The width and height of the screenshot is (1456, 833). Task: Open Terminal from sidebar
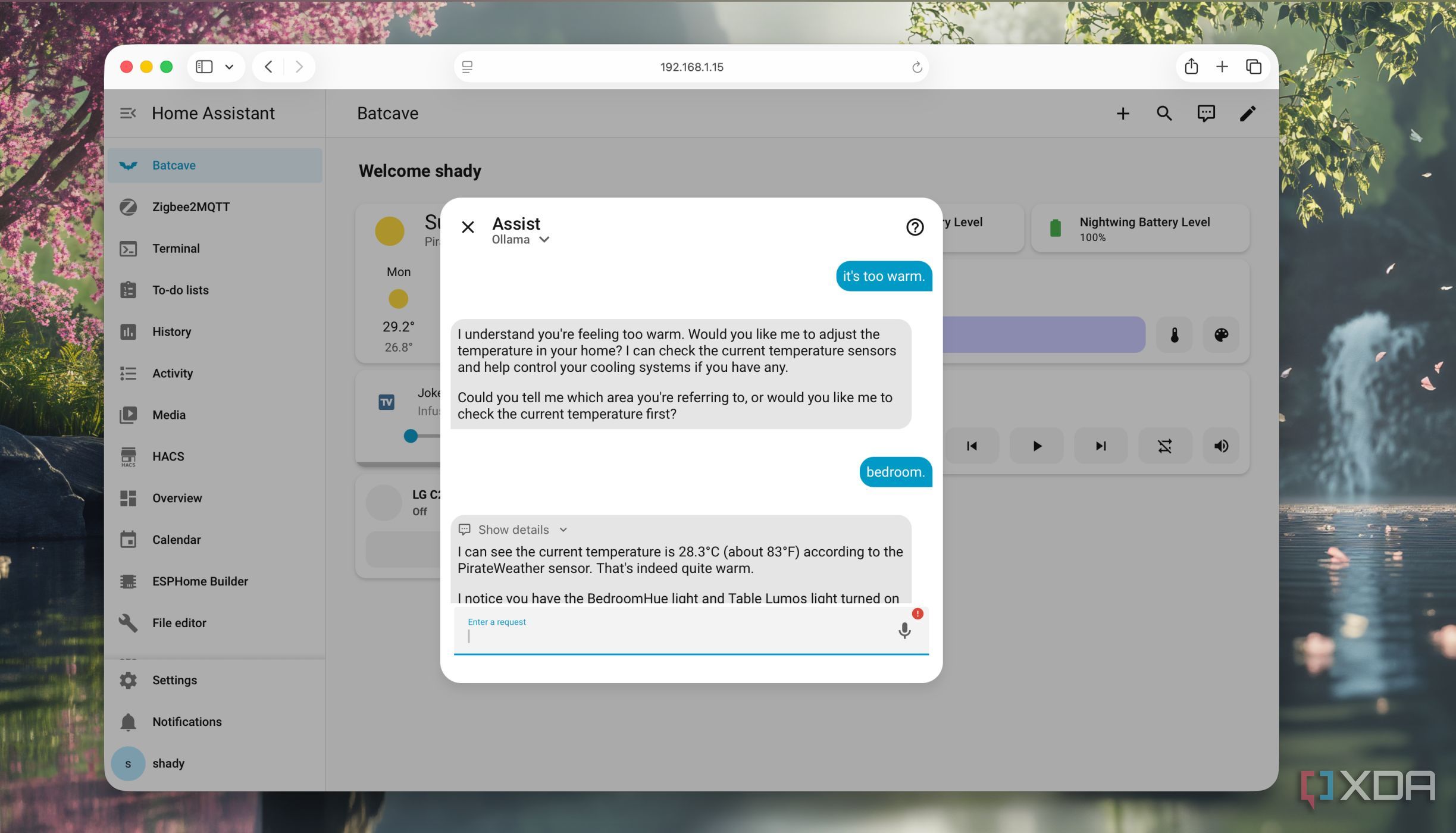[x=215, y=249]
